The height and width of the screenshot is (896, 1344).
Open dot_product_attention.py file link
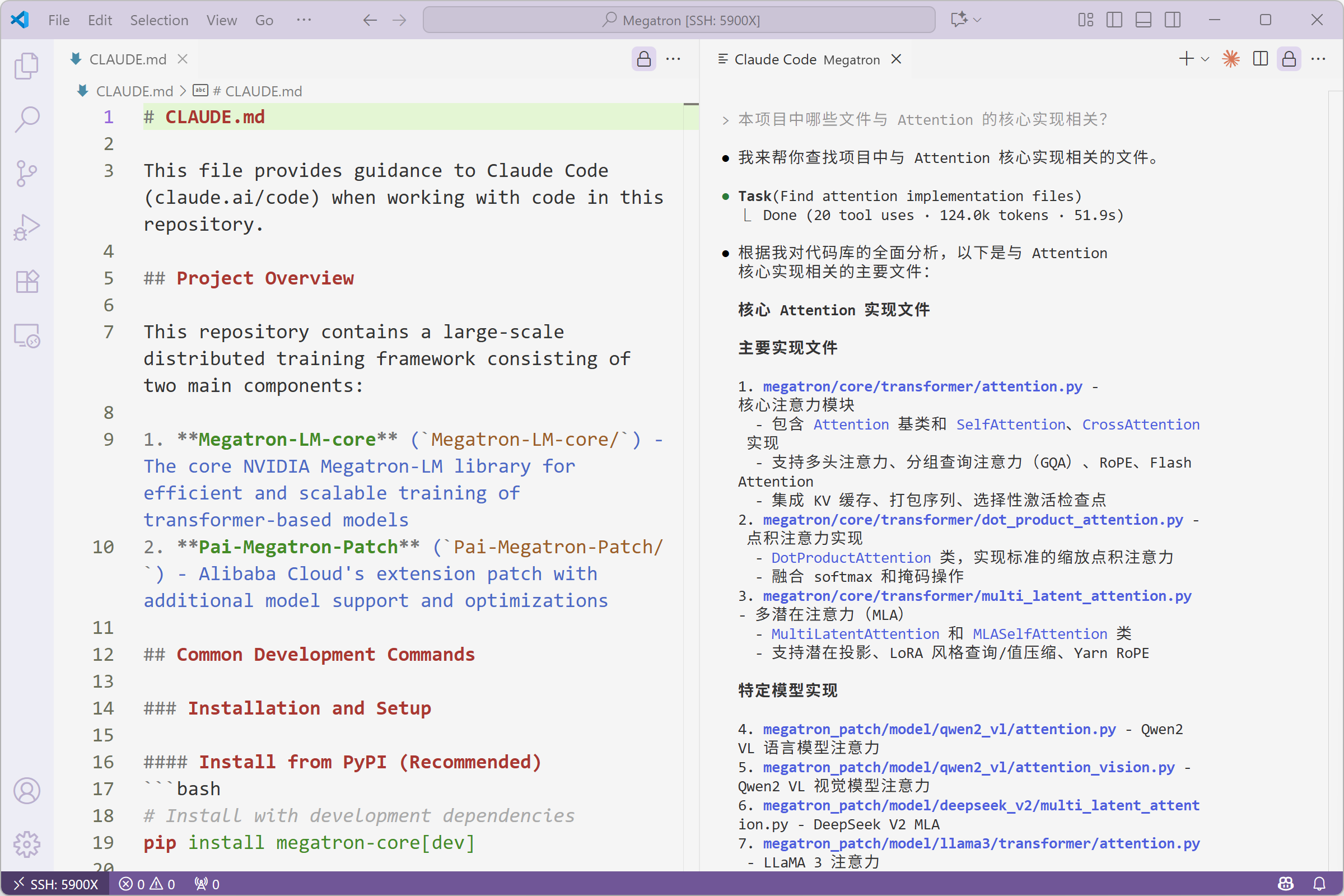click(973, 520)
